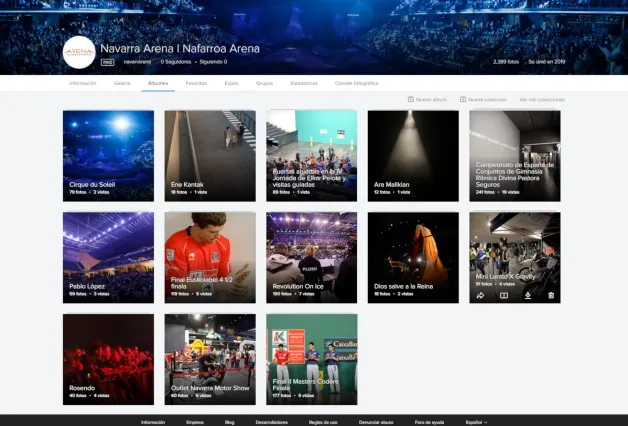628x426 pixels.
Task: Open the footer Foro de ayuda link
Action: (x=429, y=422)
